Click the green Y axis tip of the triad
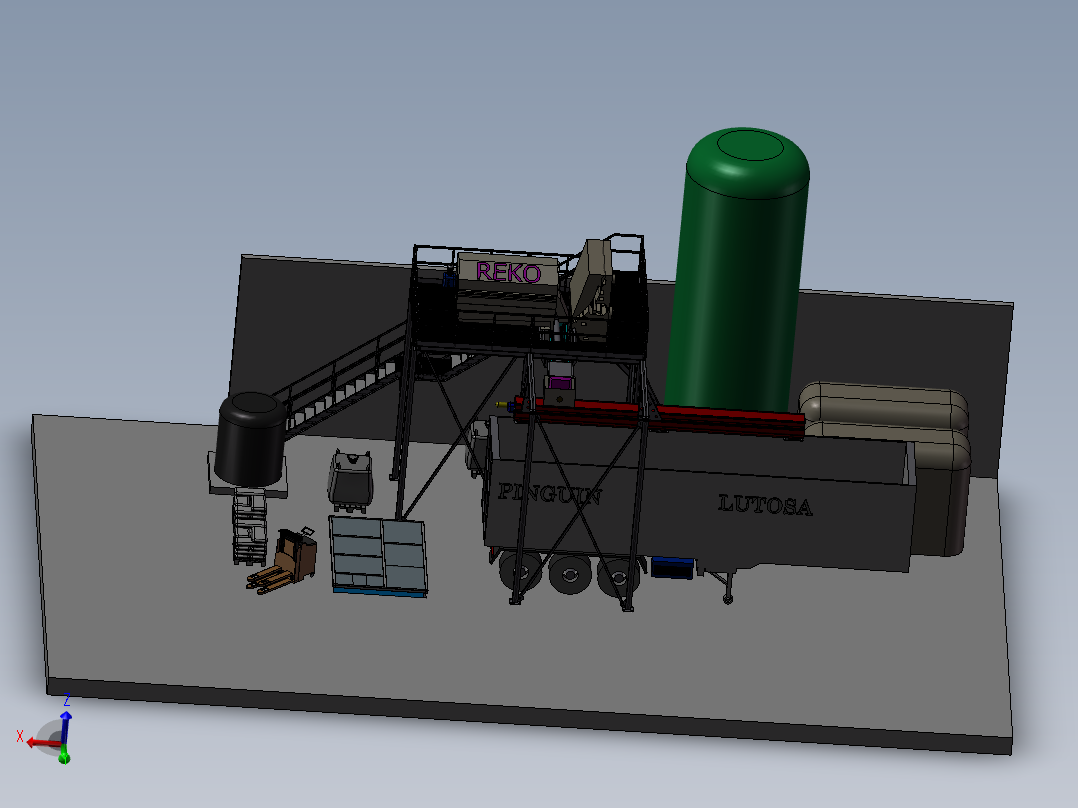1078x808 pixels. [x=64, y=758]
